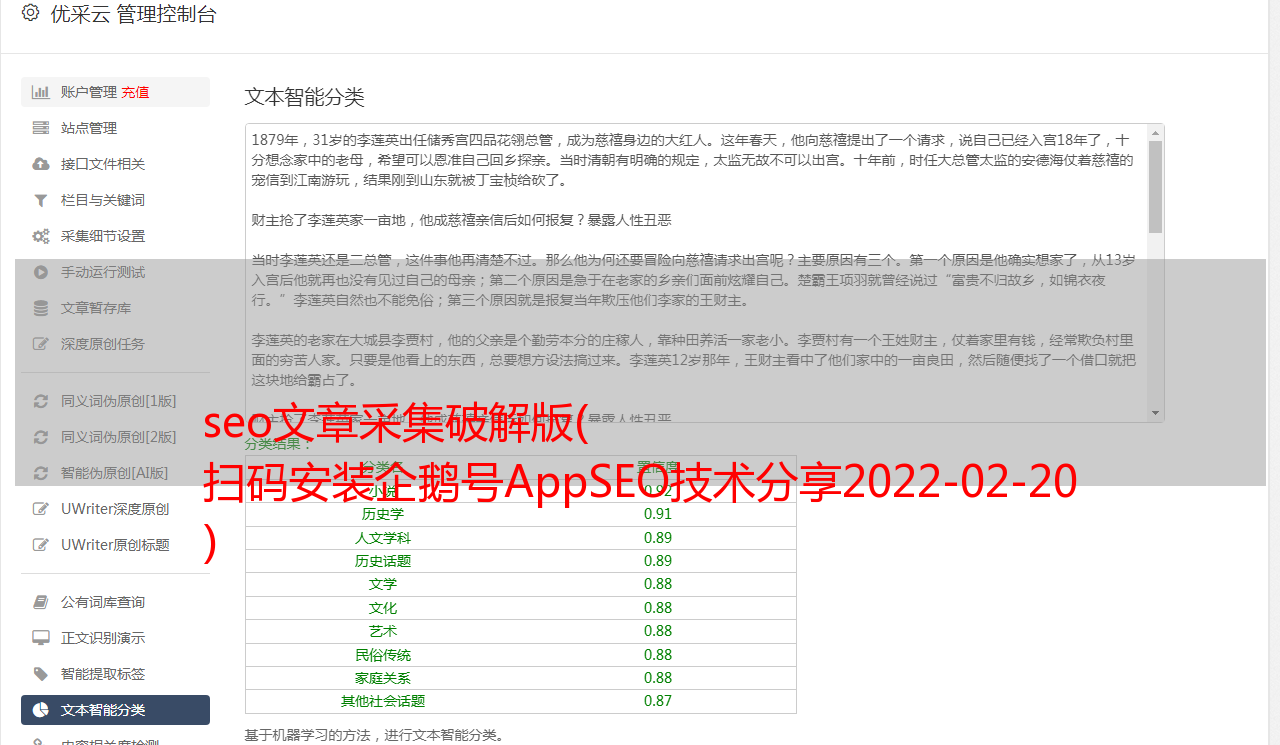Click the 艺术 category cell
Screen dimensions: 1280x745
[x=383, y=631]
